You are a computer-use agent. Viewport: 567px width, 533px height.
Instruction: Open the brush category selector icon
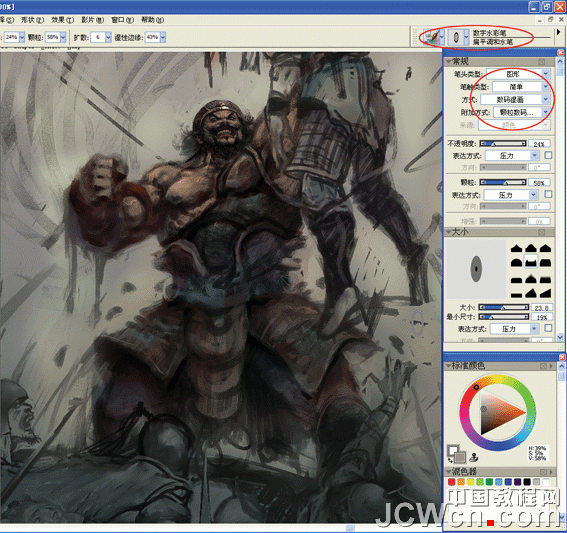[x=434, y=37]
